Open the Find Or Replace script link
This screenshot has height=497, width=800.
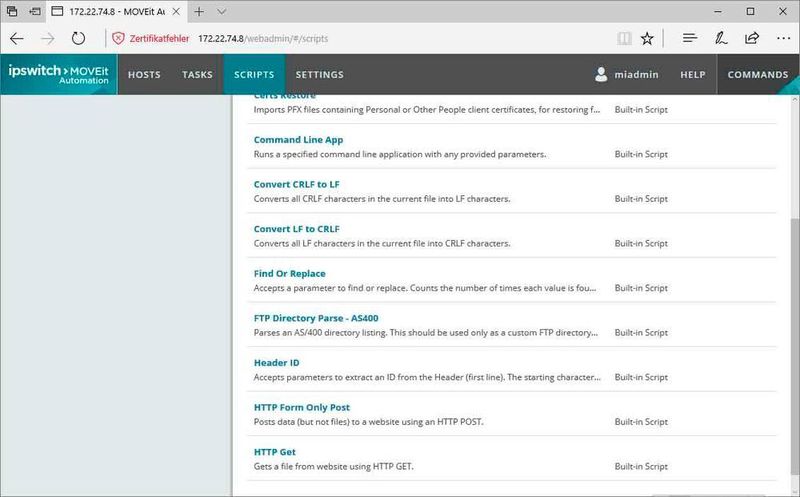point(289,274)
